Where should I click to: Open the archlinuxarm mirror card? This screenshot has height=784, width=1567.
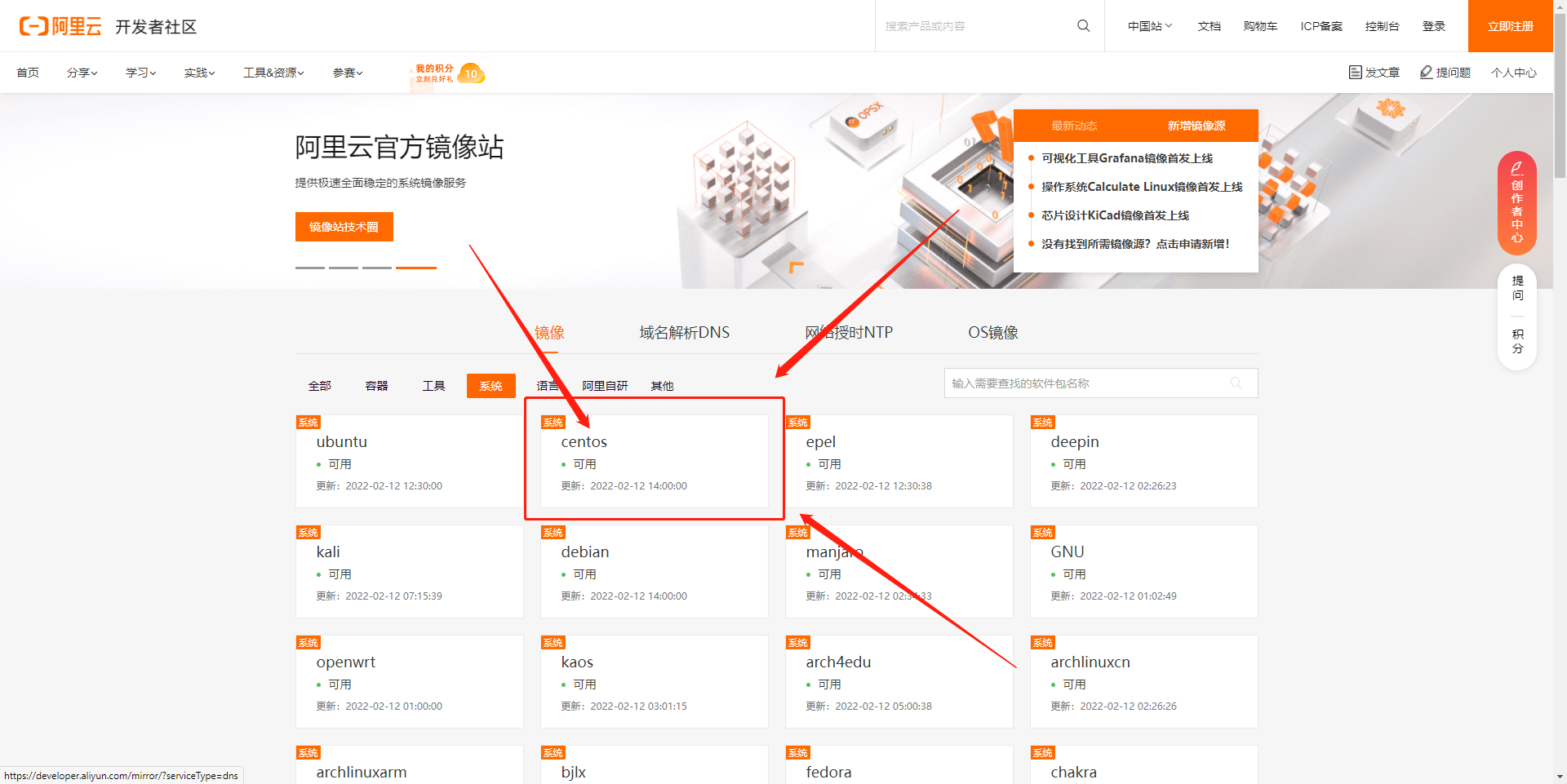(x=409, y=765)
